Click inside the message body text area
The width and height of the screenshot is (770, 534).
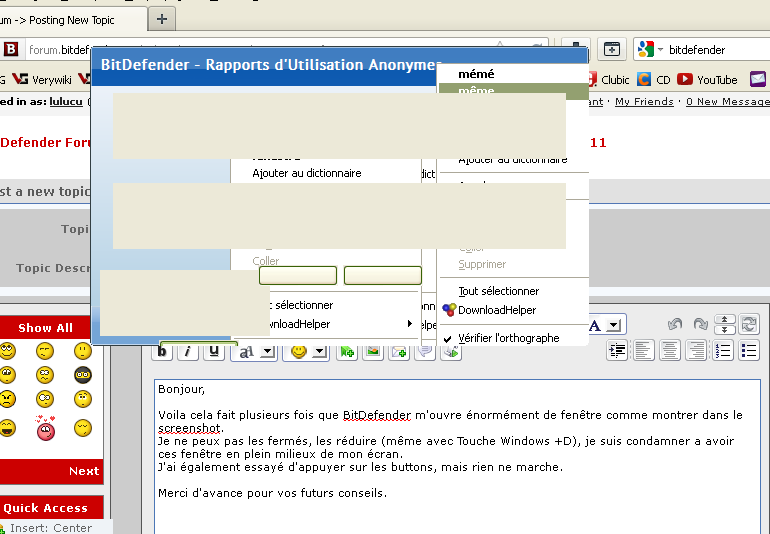pyautogui.click(x=457, y=456)
